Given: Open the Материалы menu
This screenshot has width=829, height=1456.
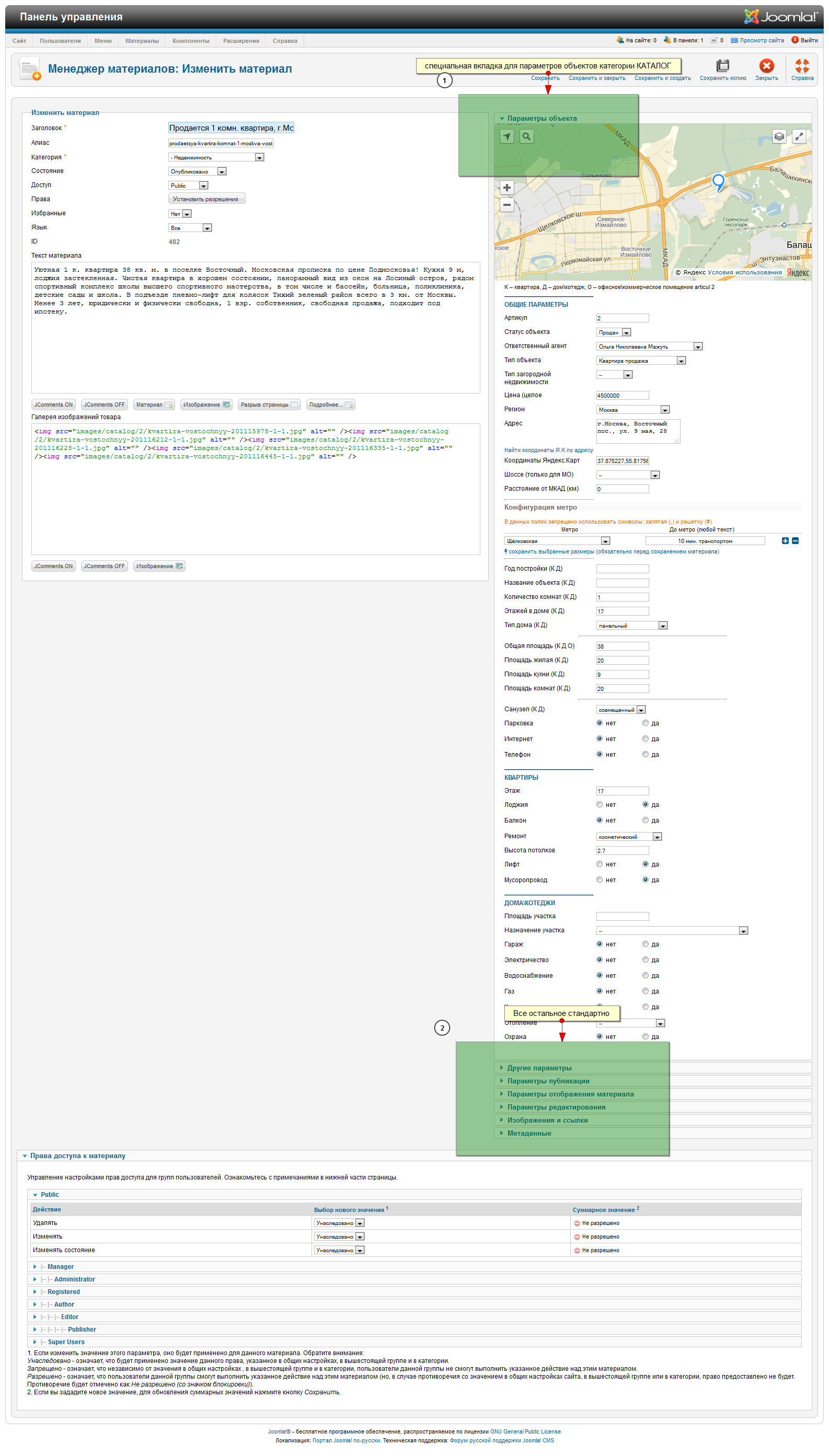Looking at the screenshot, I should (x=142, y=41).
